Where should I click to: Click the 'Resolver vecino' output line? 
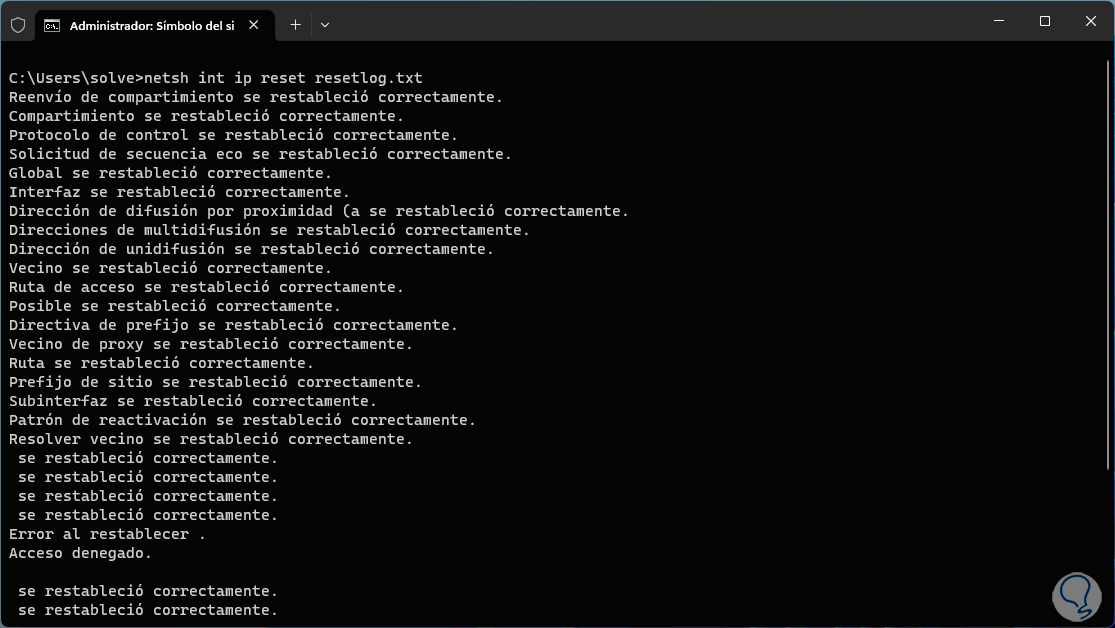210,439
